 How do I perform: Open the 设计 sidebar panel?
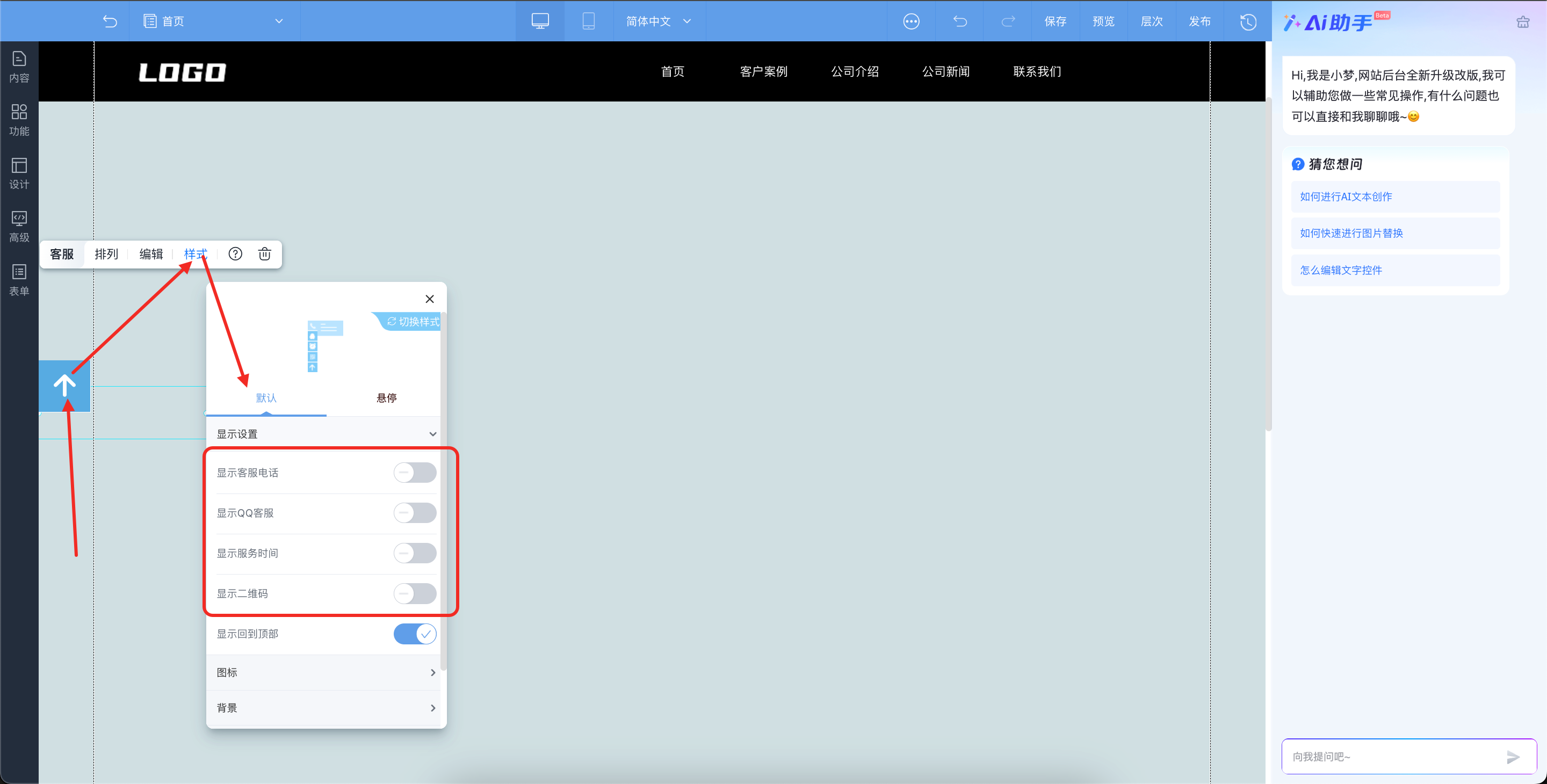19,173
